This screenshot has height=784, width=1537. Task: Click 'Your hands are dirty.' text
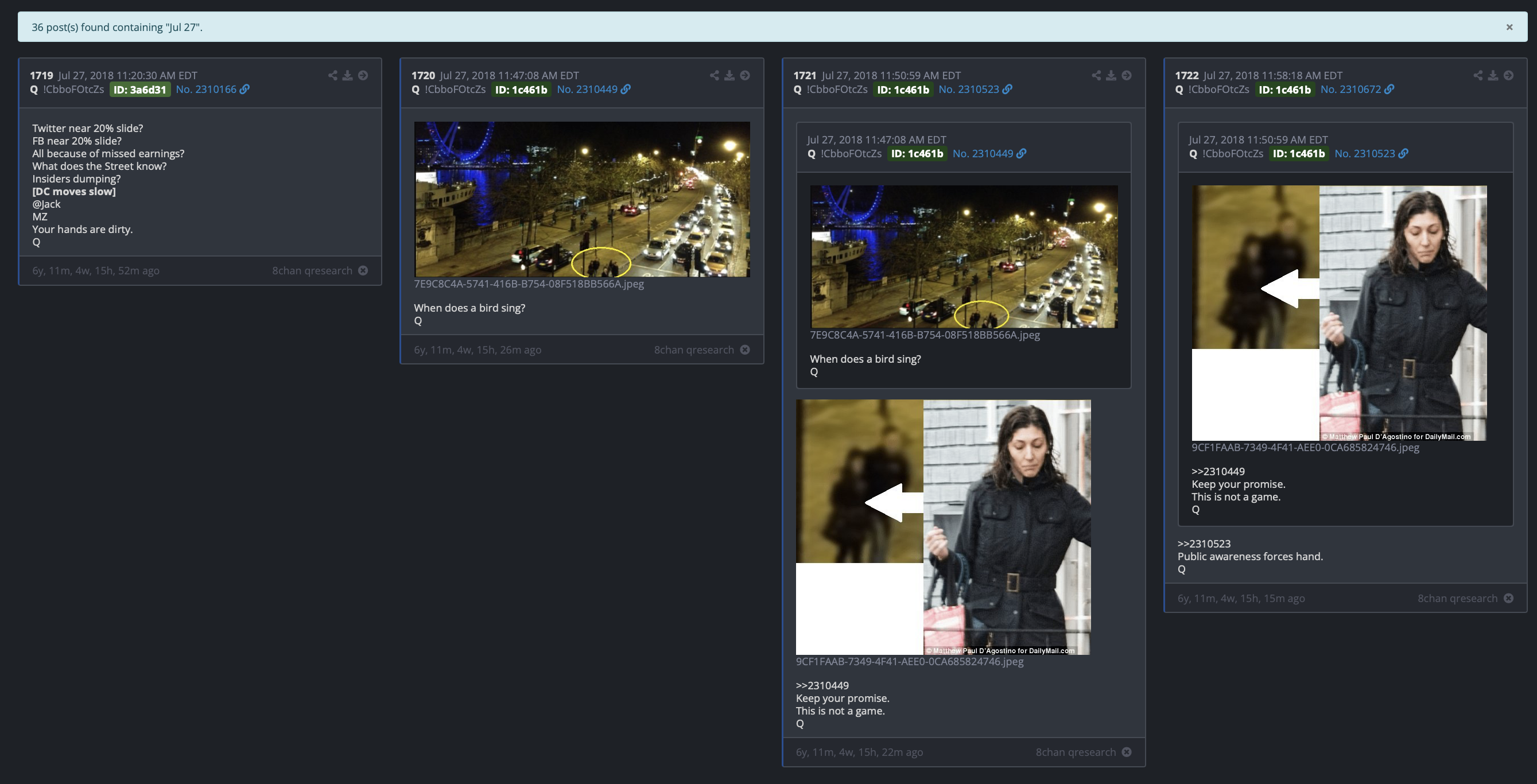coord(82,229)
